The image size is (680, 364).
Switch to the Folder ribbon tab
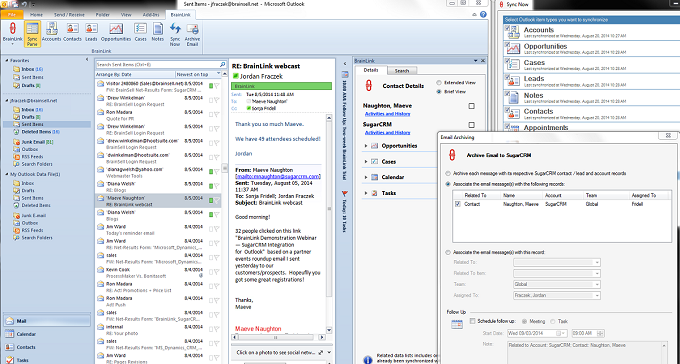[x=103, y=15]
